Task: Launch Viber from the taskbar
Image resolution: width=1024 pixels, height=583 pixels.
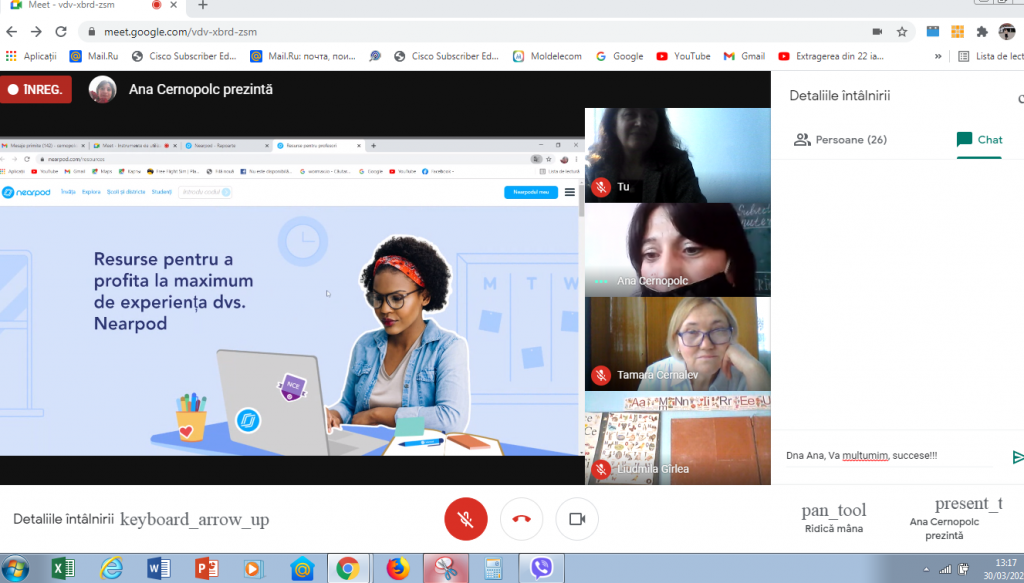Action: point(542,568)
